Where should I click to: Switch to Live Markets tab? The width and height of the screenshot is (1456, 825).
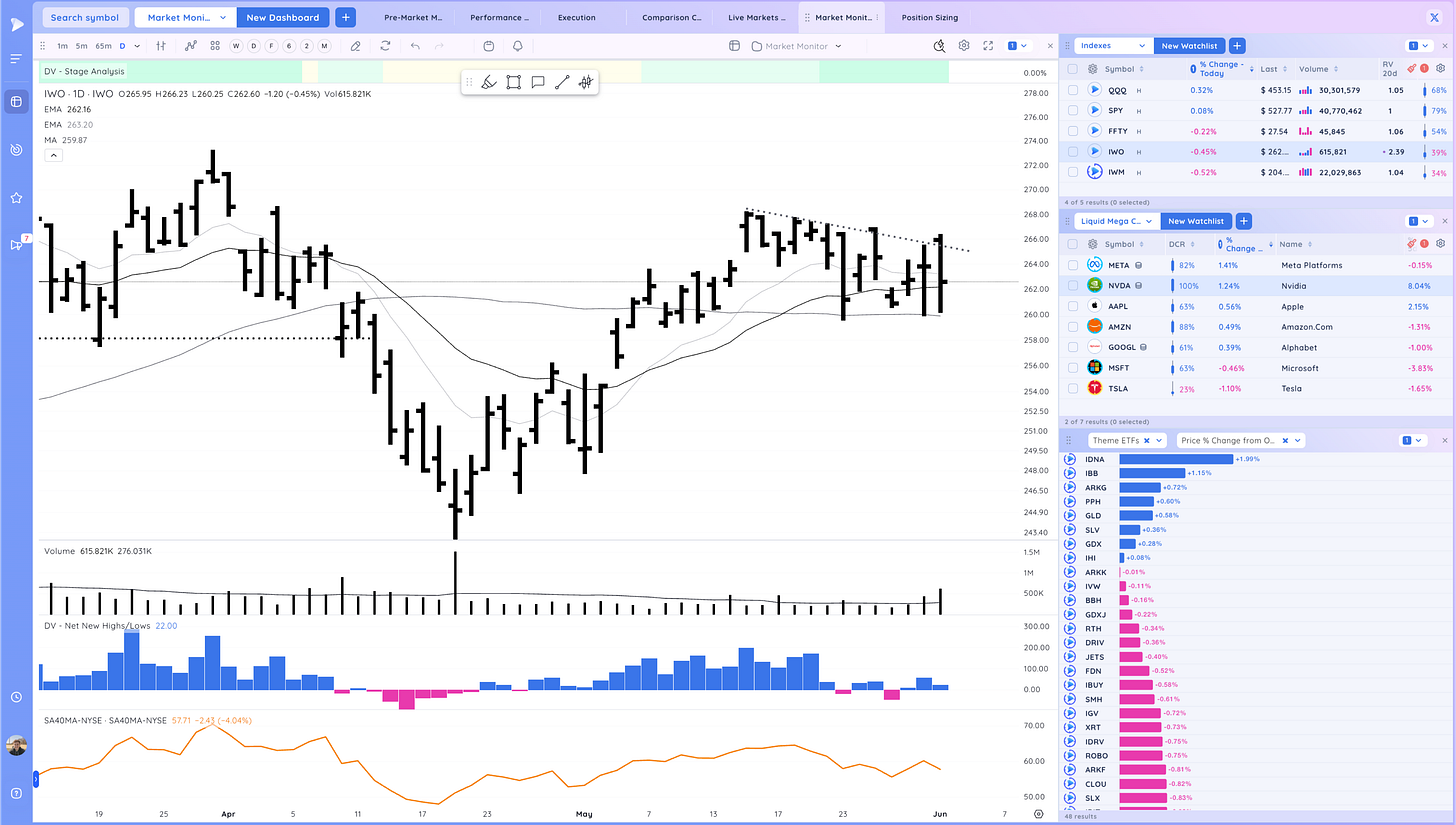pyautogui.click(x=758, y=17)
